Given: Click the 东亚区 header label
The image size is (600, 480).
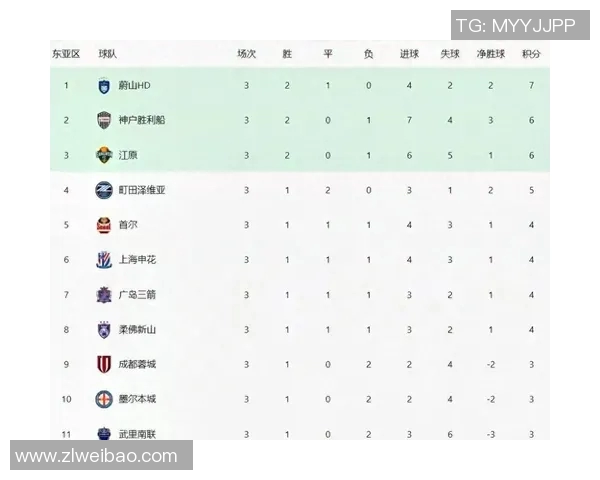Looking at the screenshot, I should (65, 54).
